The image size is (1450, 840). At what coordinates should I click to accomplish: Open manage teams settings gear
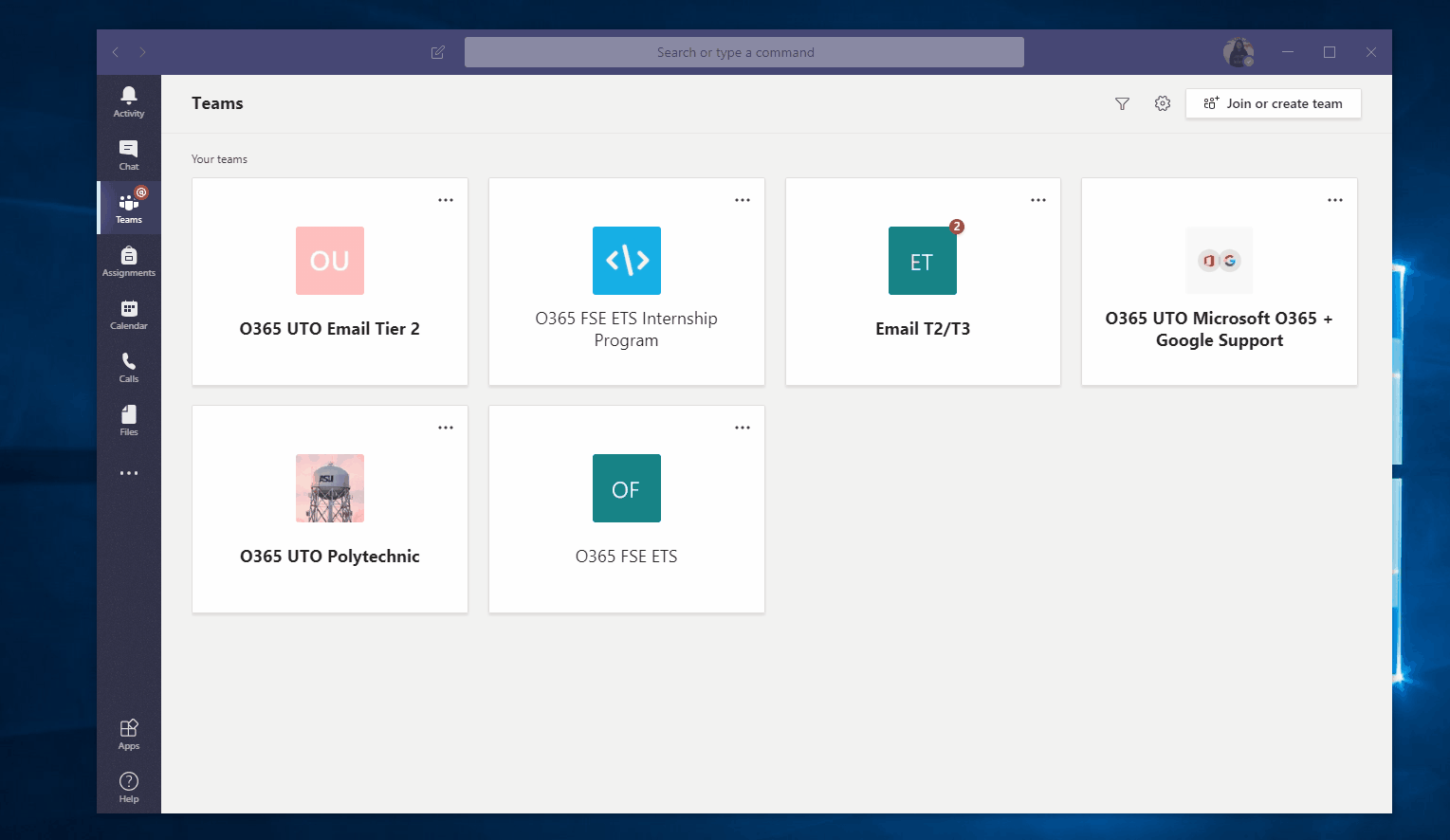click(1163, 103)
